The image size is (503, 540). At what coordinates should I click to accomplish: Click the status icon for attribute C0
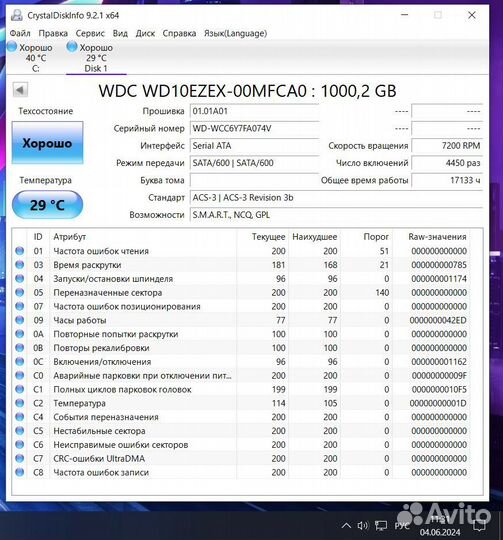coord(20,375)
